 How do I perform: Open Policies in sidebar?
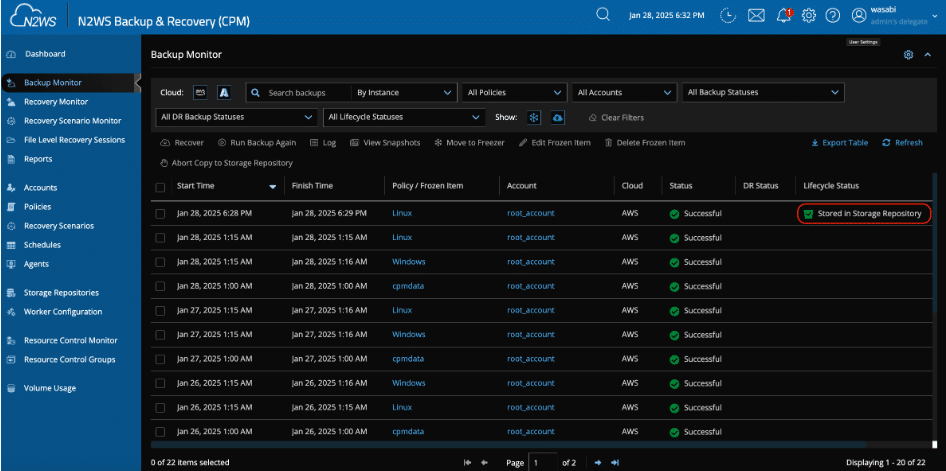37,207
